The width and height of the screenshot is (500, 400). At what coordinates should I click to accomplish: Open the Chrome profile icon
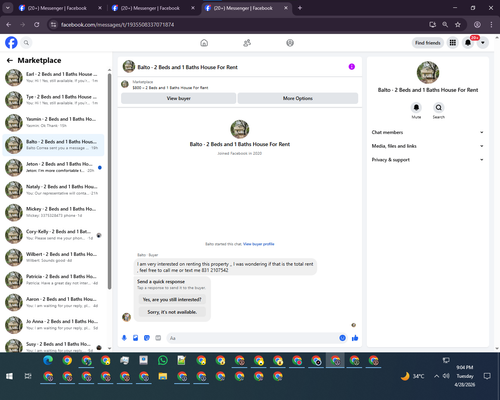(477, 25)
